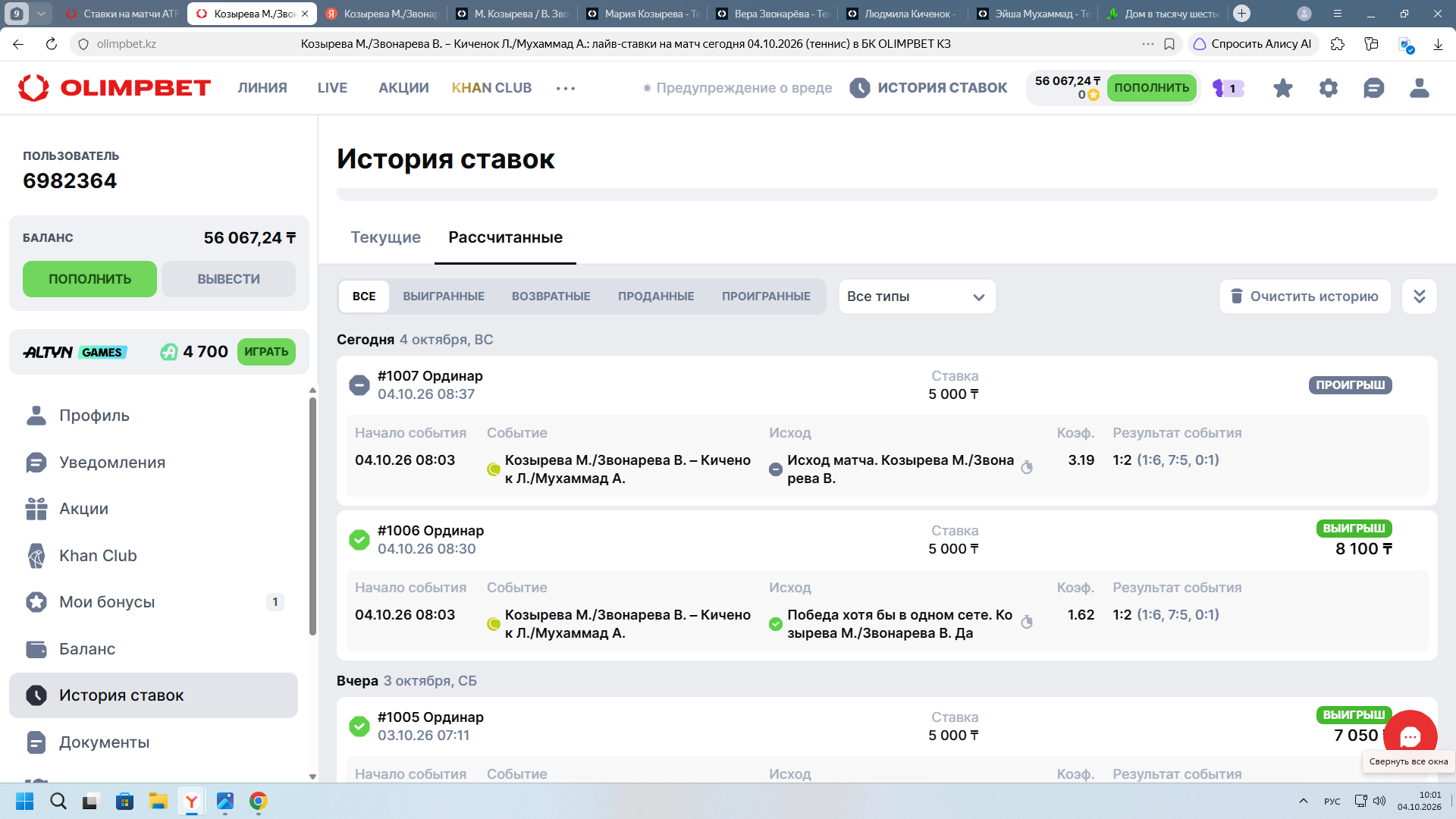Switch to Текущие tab
The height and width of the screenshot is (819, 1456).
(385, 237)
